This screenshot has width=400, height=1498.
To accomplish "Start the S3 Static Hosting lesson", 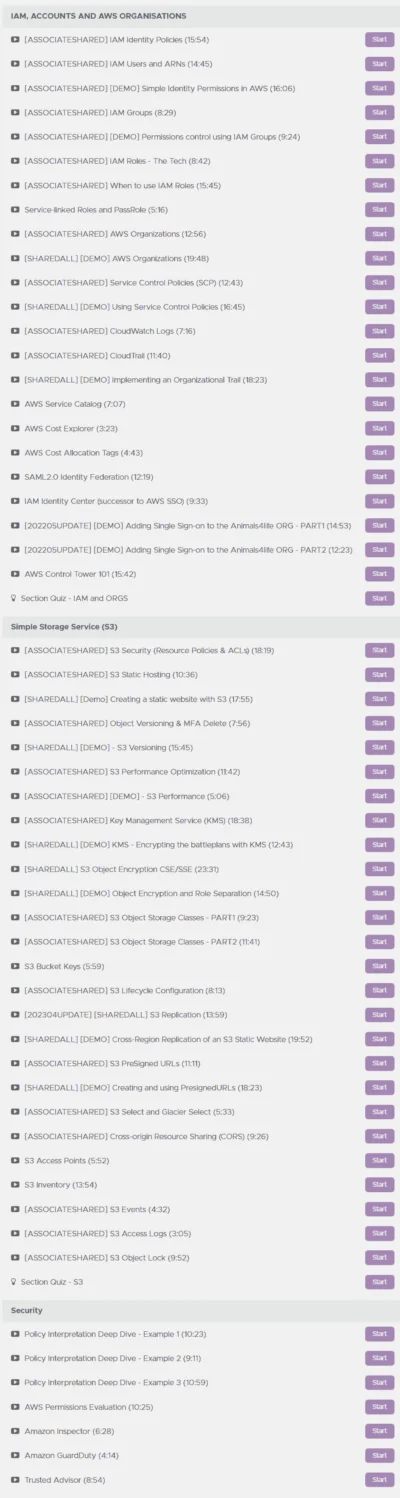I will coord(379,675).
